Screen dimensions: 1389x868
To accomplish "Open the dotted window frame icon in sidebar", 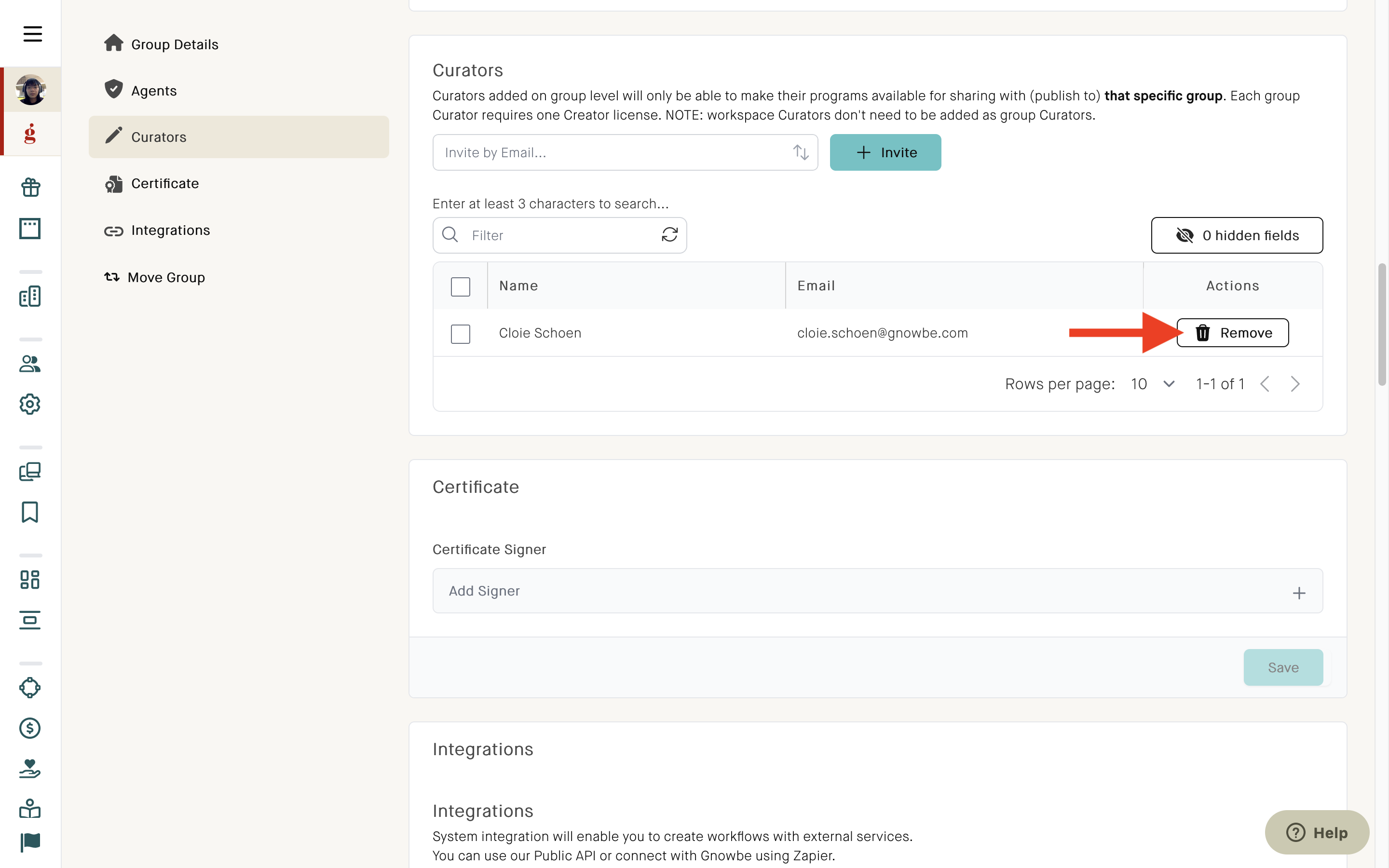I will click(30, 229).
